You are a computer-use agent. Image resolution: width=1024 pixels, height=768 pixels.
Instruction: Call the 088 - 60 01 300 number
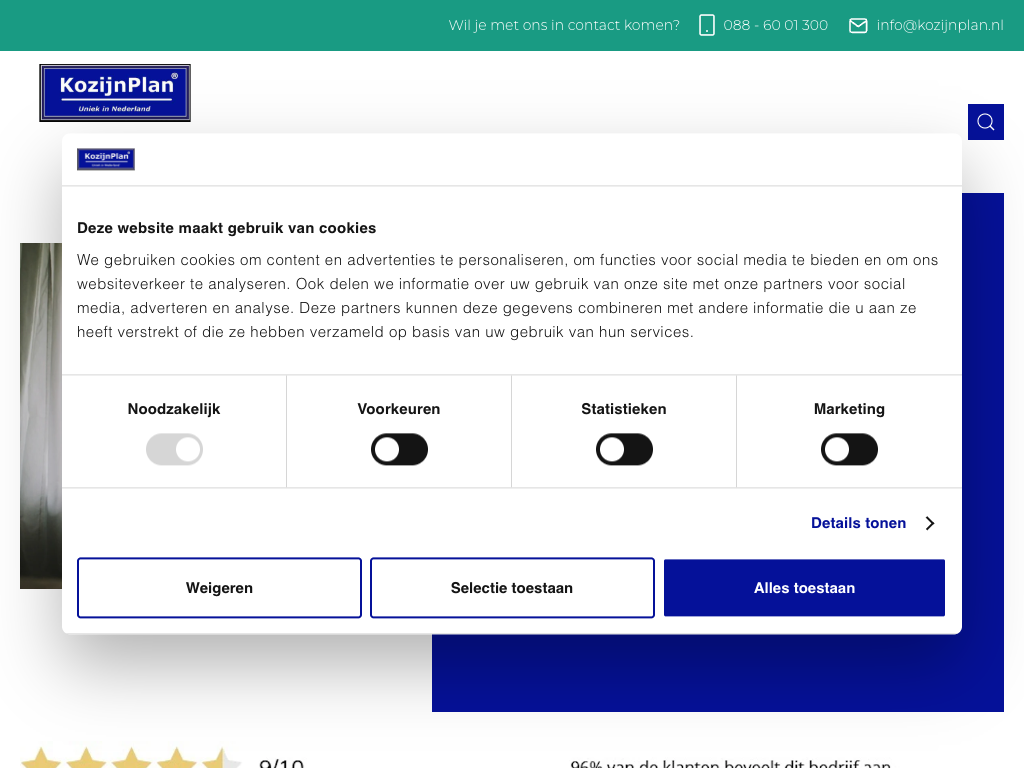pyautogui.click(x=775, y=25)
